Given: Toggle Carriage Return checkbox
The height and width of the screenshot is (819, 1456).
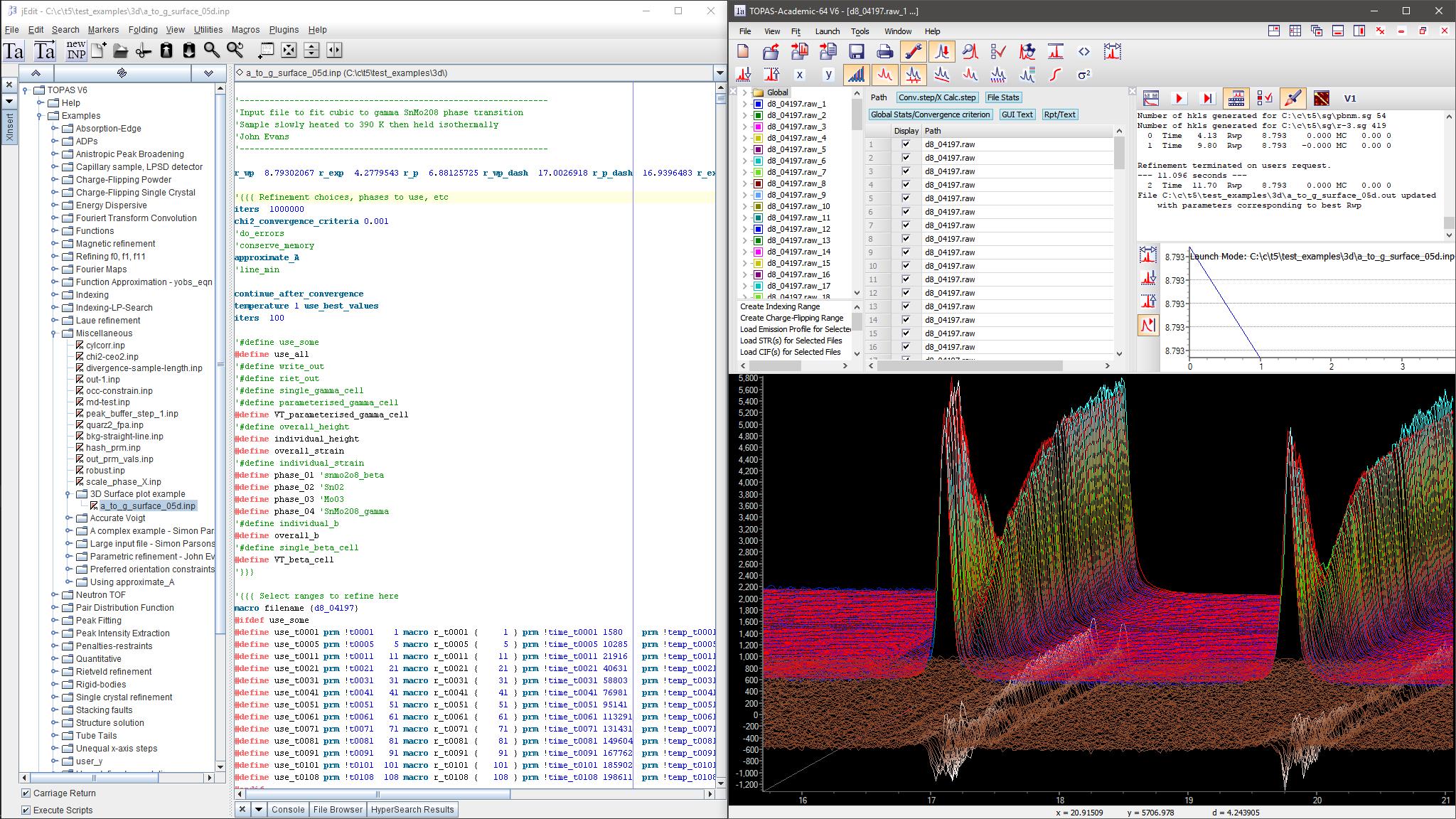Looking at the screenshot, I should (x=26, y=793).
